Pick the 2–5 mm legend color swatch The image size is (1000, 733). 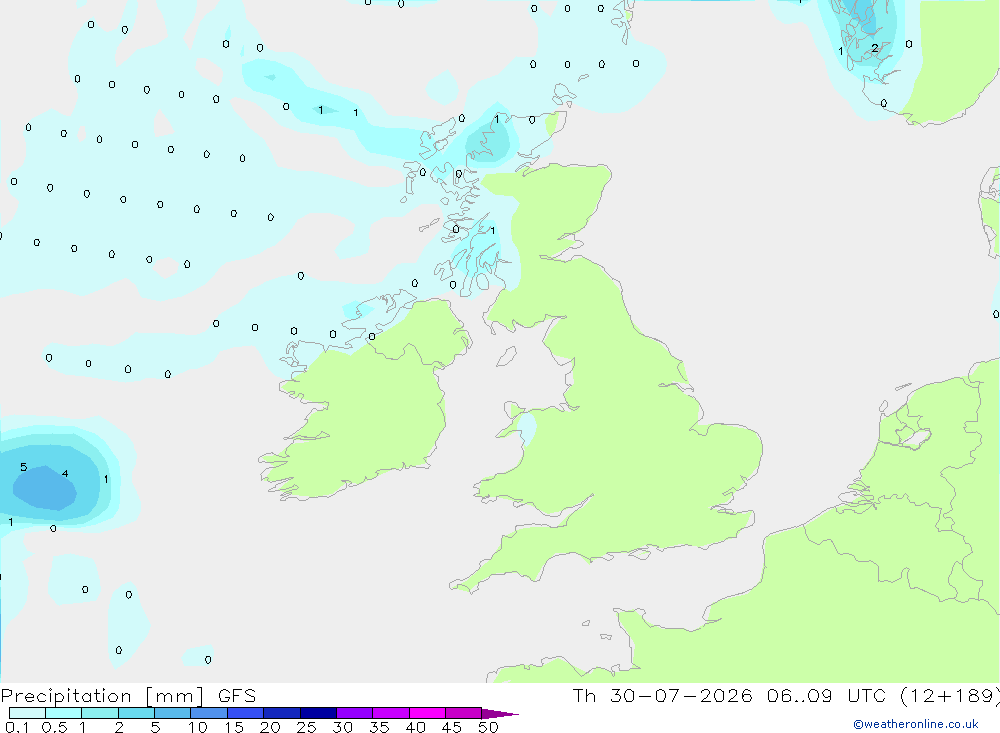click(x=136, y=713)
